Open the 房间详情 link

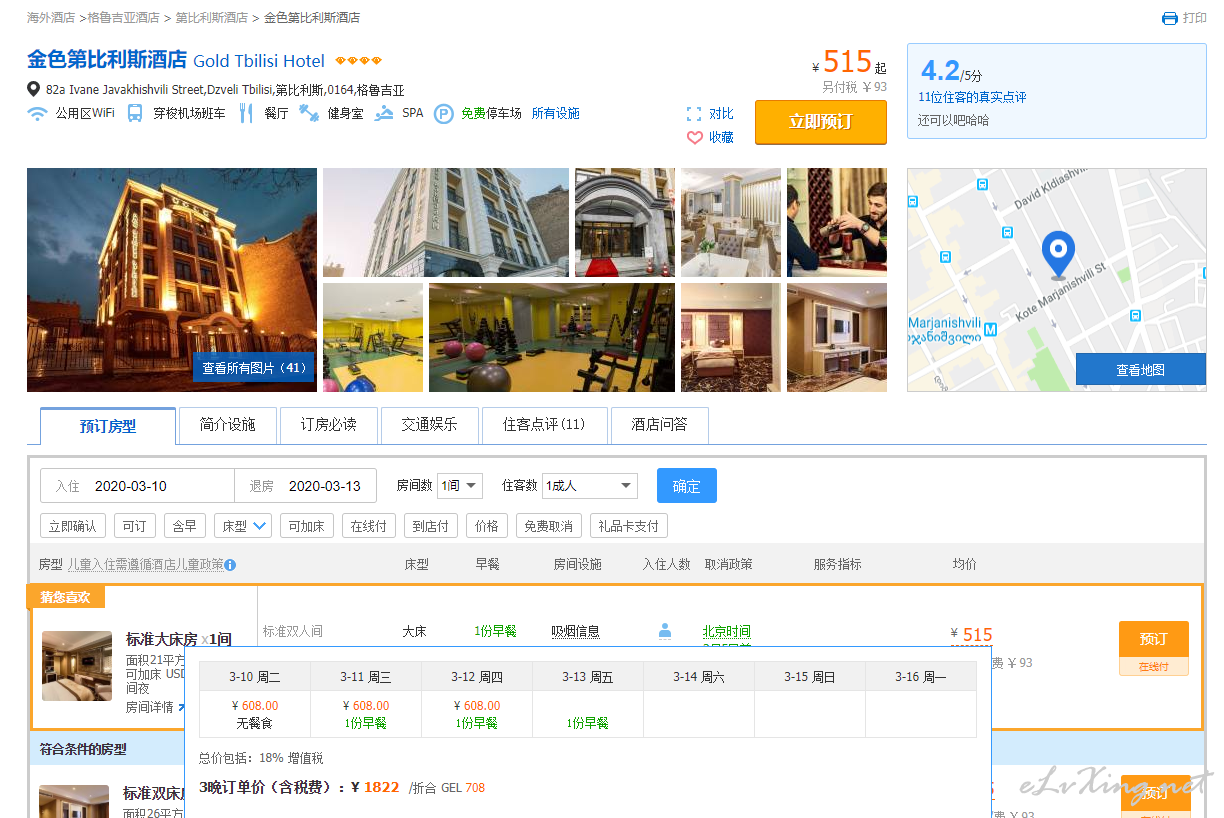150,707
